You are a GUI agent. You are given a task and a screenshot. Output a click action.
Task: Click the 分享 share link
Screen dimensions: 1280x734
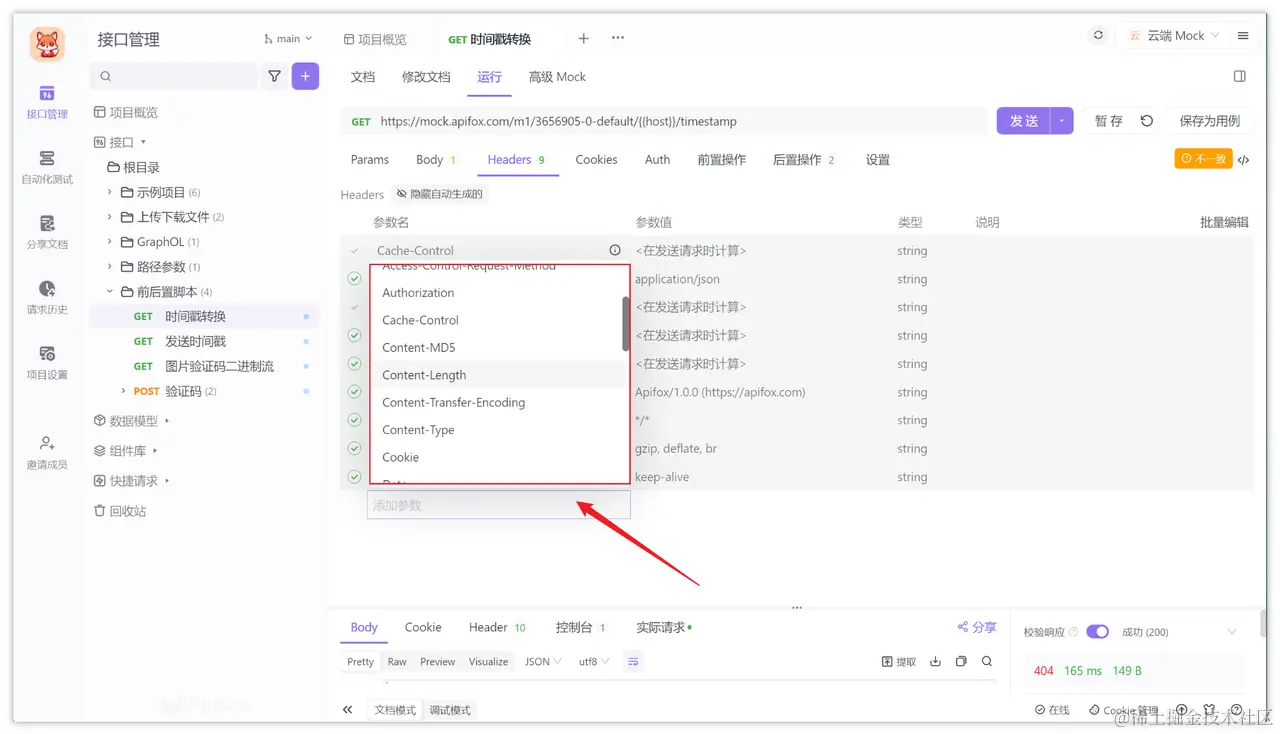977,627
